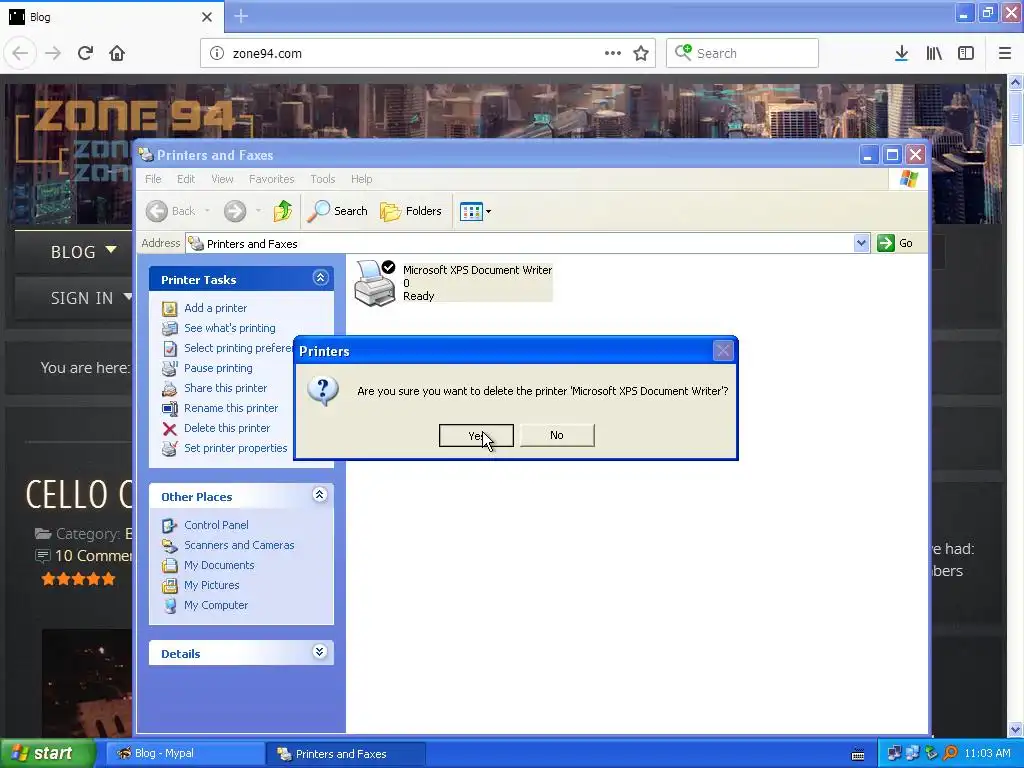Click the Control Panel icon
The height and width of the screenshot is (768, 1024).
170,525
